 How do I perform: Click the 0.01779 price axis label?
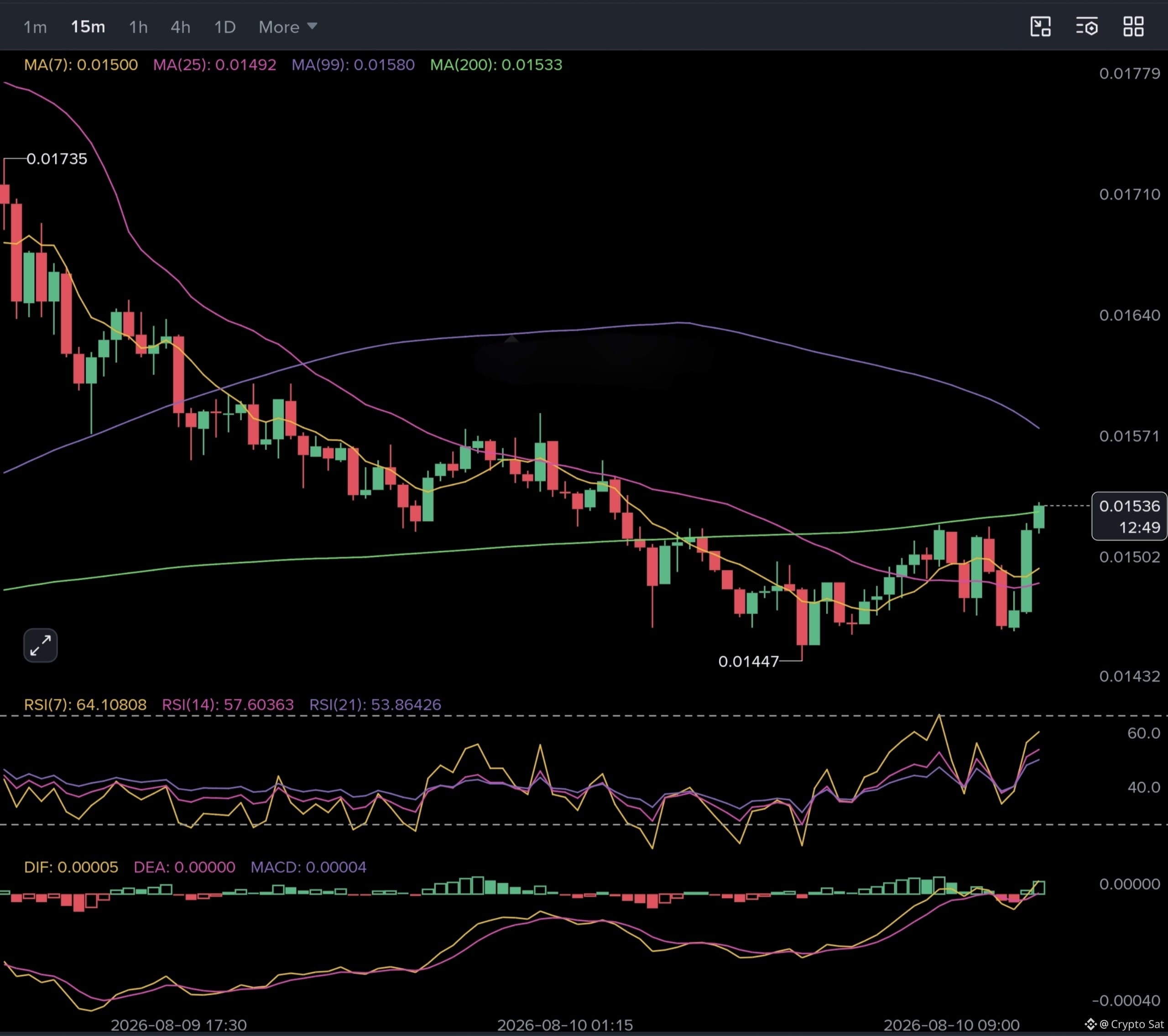pyautogui.click(x=1129, y=73)
